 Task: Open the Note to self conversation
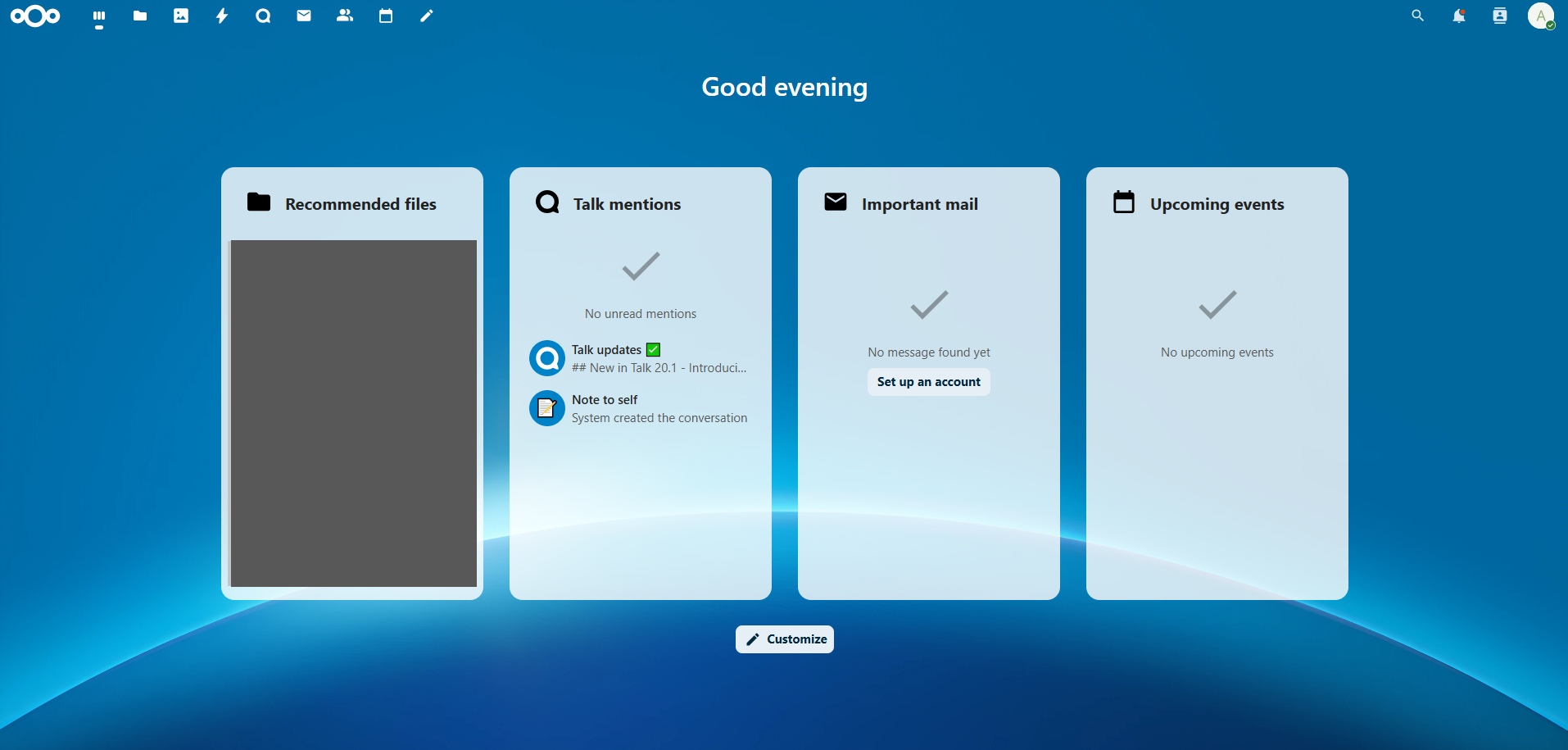coord(640,408)
